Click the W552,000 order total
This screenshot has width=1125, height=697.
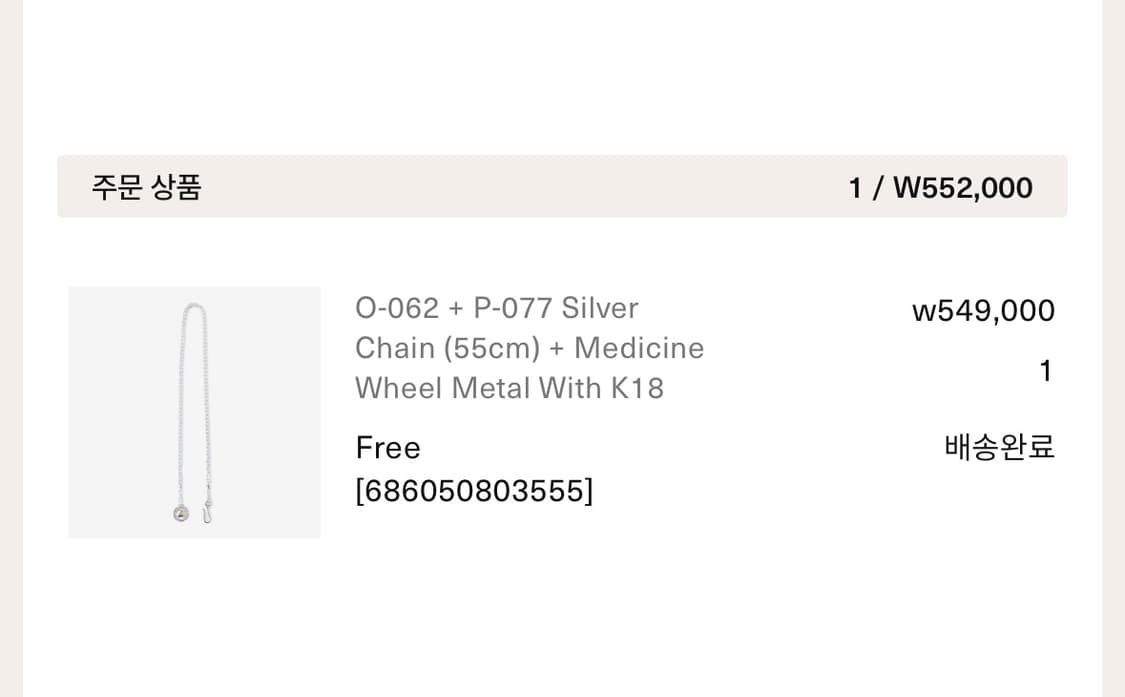(x=962, y=188)
